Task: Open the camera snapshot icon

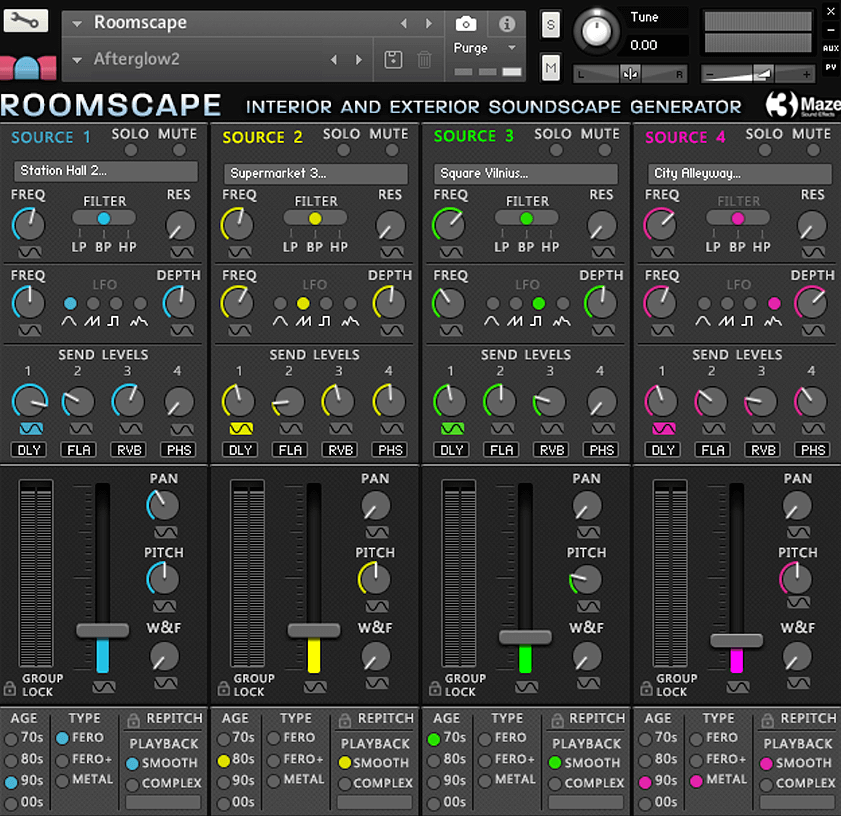Action: coord(466,24)
